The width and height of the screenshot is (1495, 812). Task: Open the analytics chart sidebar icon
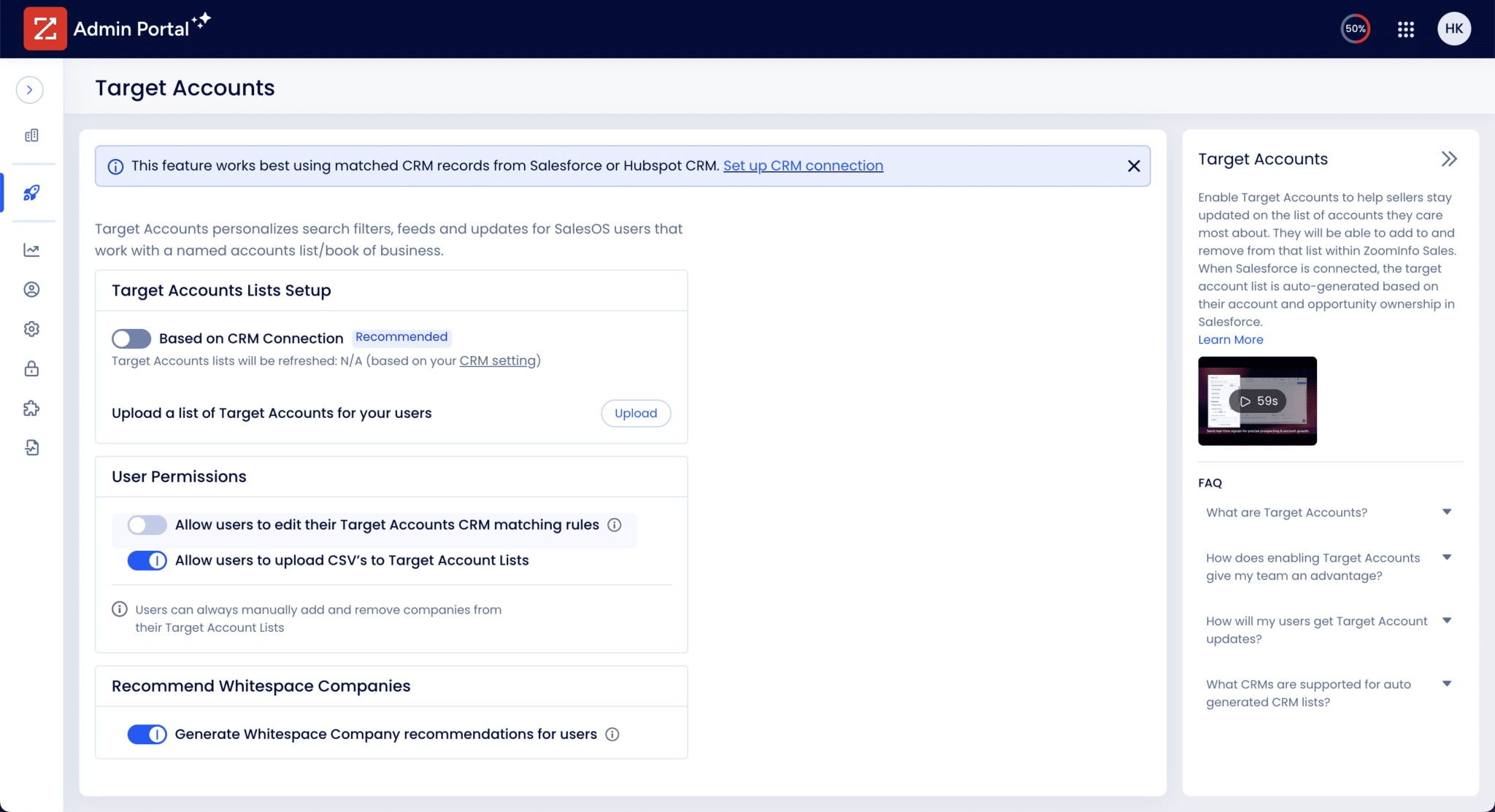[x=31, y=250]
